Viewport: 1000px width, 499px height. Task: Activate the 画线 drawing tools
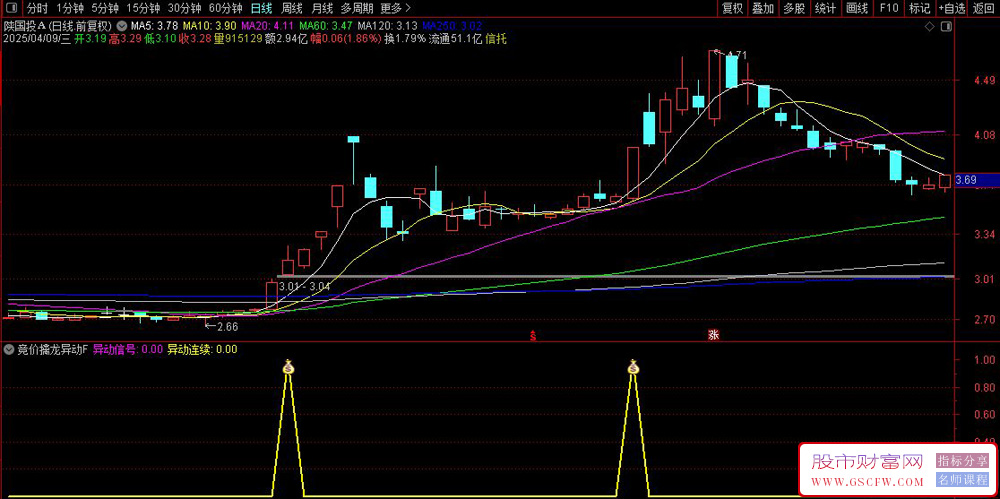pos(857,8)
